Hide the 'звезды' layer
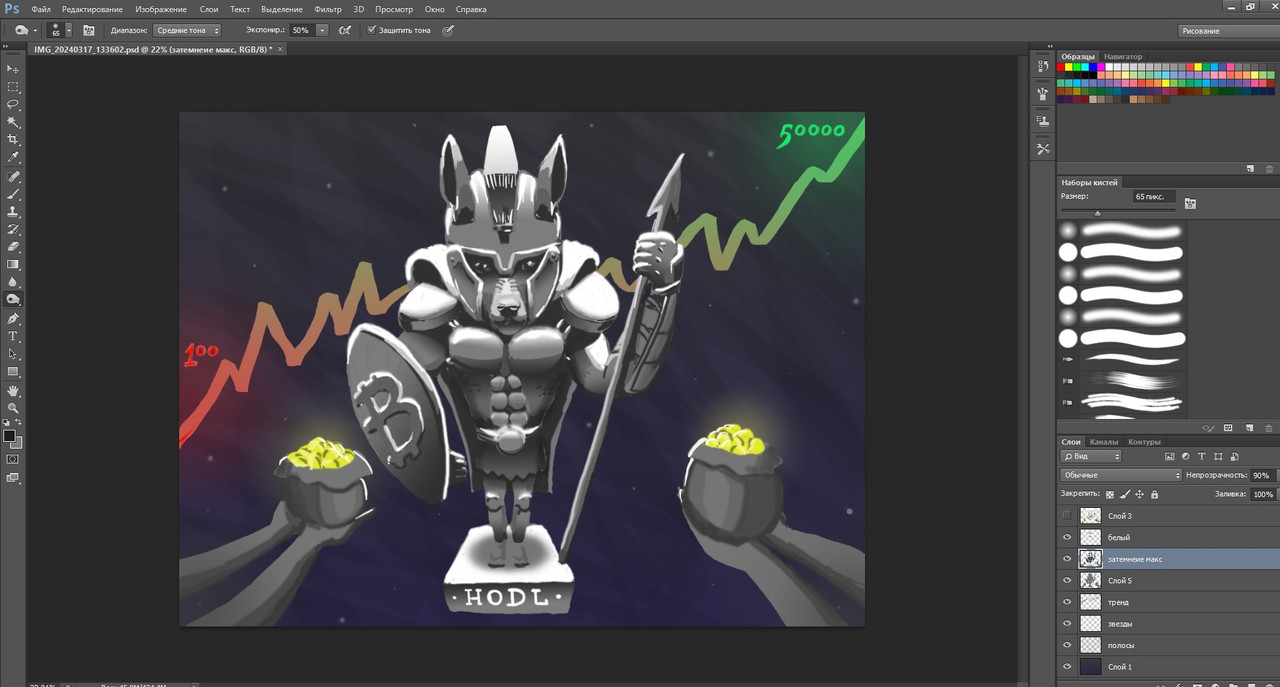 coord(1067,624)
